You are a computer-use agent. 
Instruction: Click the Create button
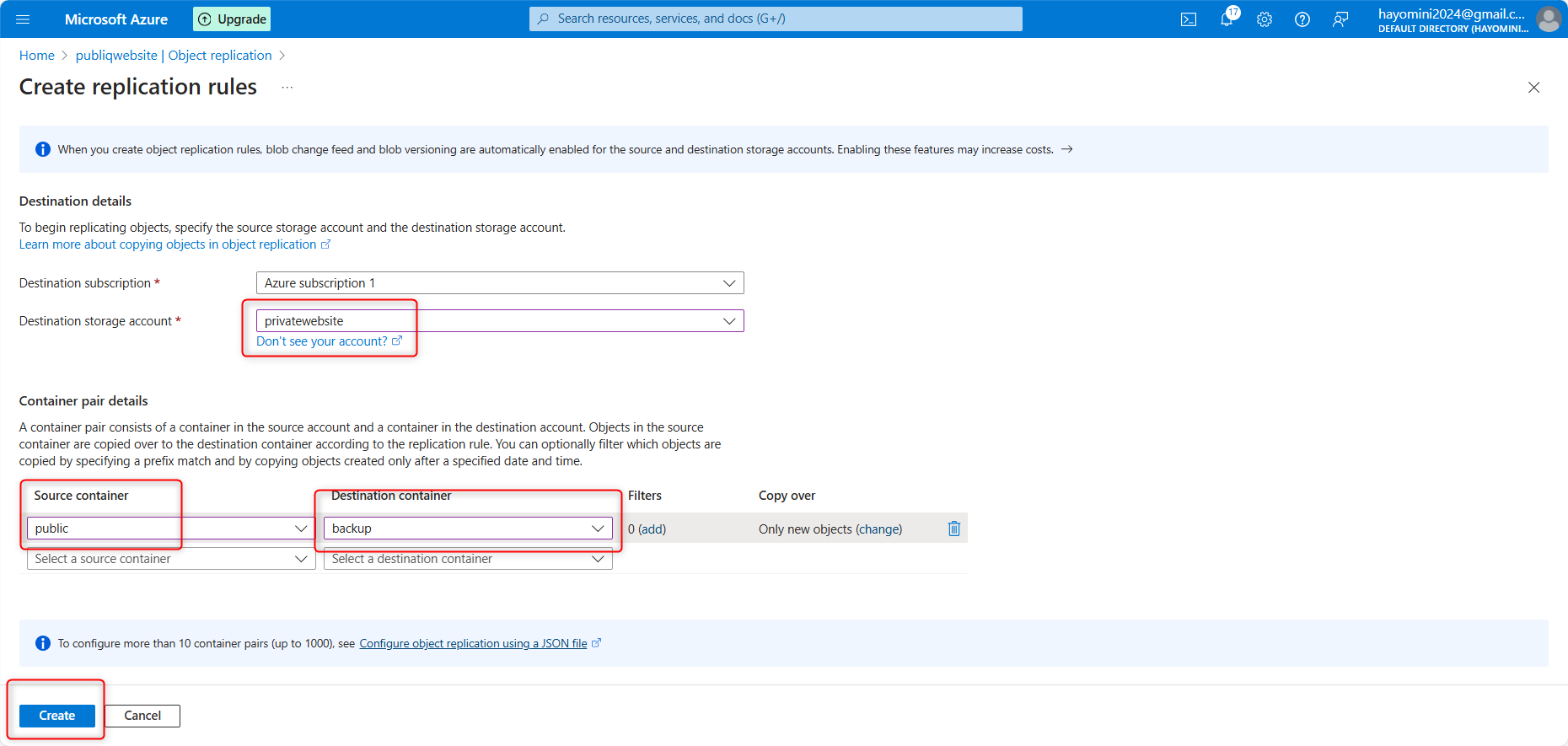tap(57, 716)
